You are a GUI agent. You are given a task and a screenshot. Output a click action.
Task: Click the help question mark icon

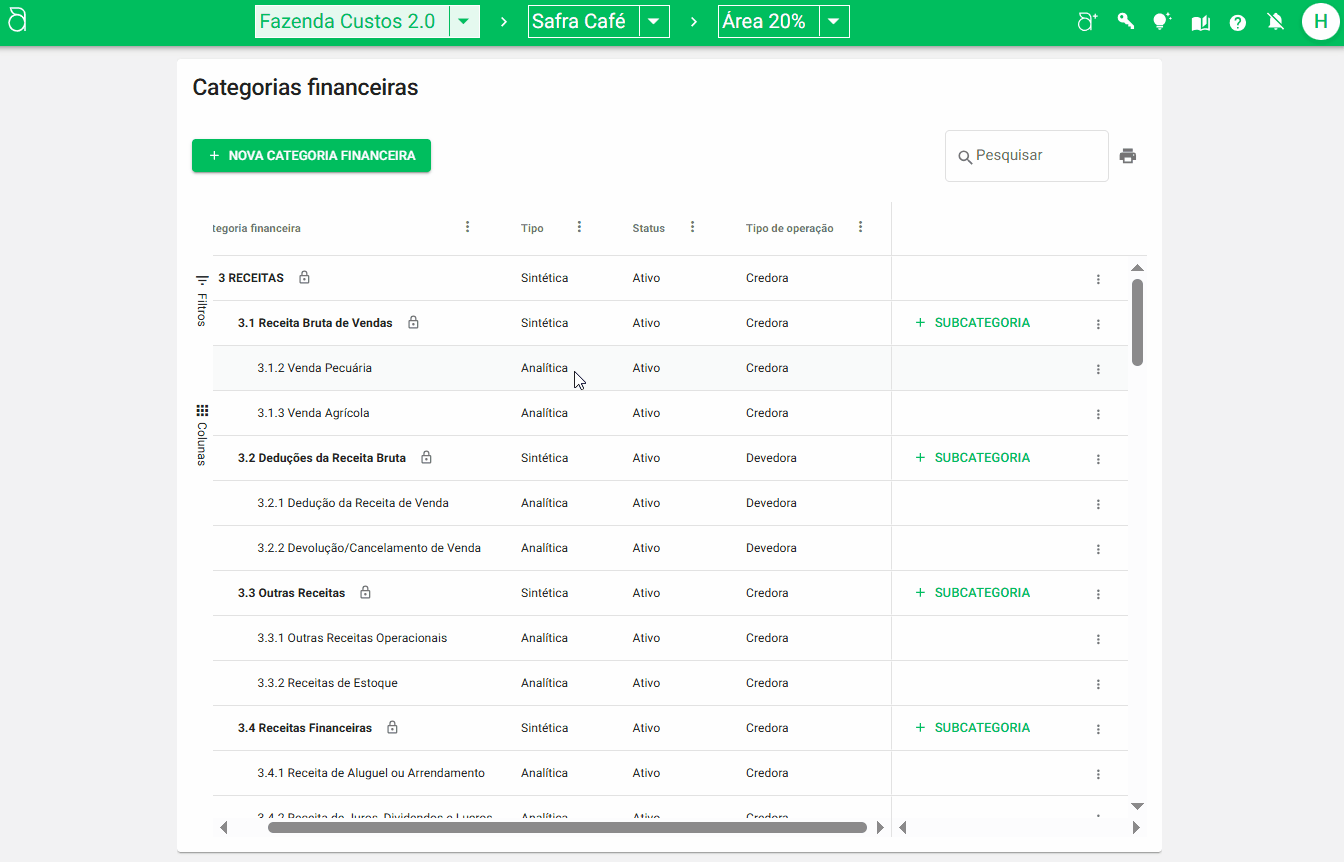[x=1238, y=23]
